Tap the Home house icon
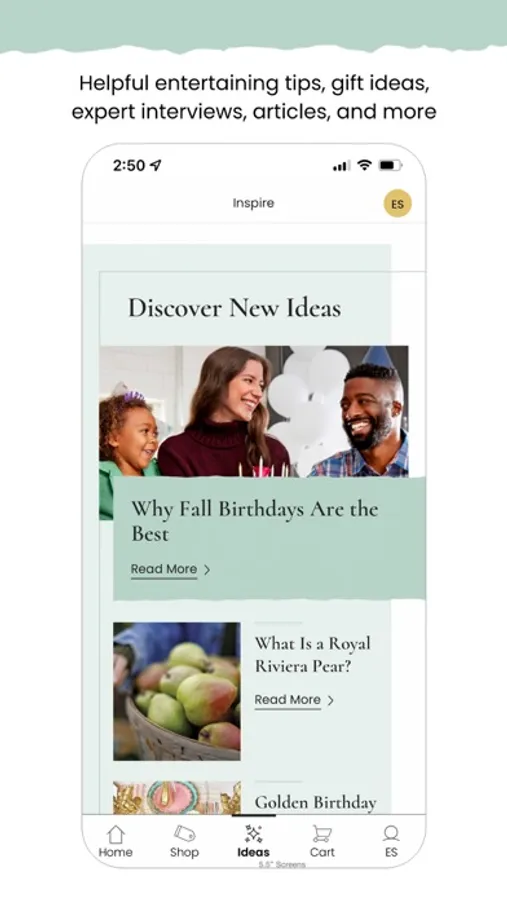The image size is (507, 900). pyautogui.click(x=115, y=834)
